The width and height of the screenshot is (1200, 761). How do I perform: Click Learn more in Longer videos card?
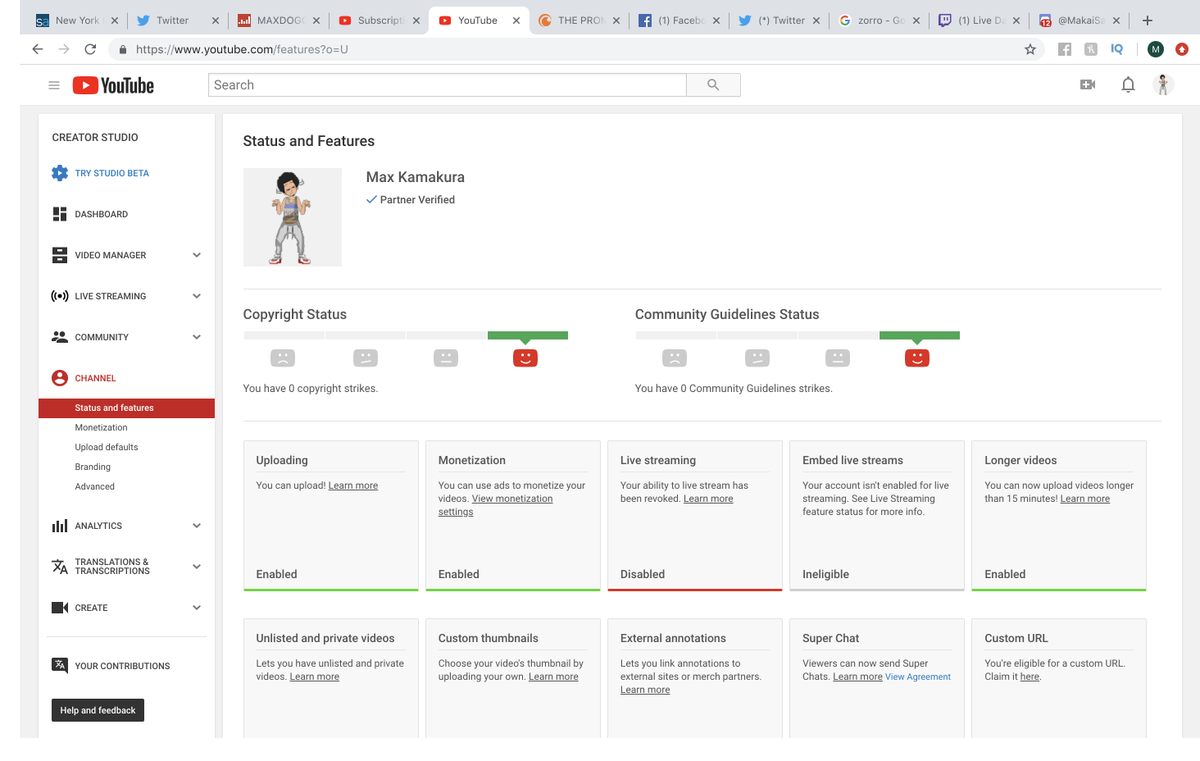click(1085, 499)
